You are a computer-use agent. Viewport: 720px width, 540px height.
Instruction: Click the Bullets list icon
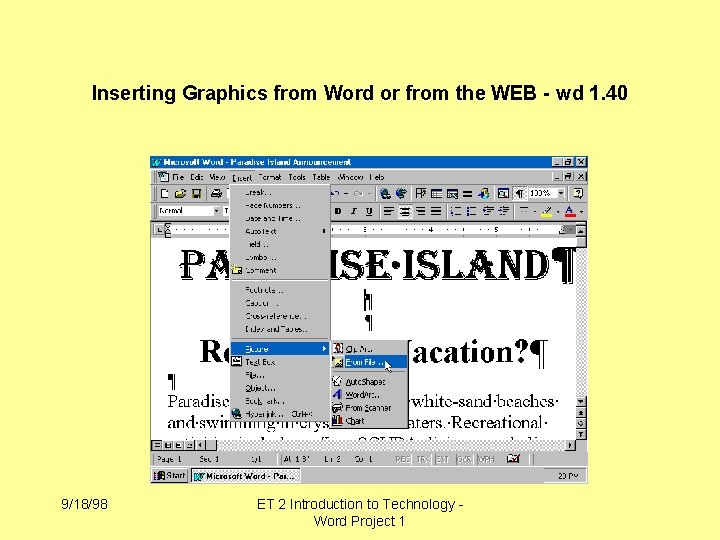[x=471, y=211]
